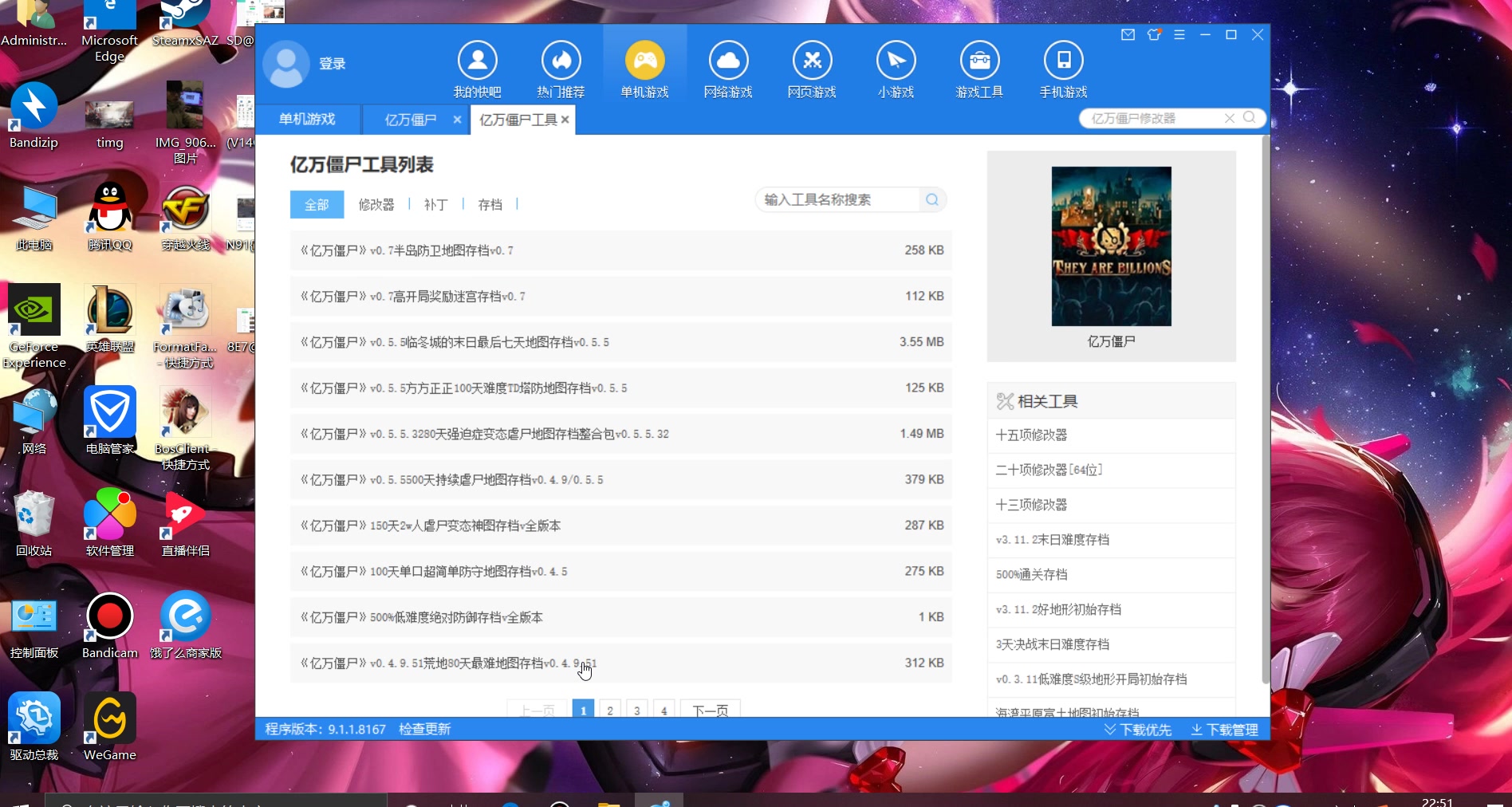Click the vertical scrollbar of tool page

[x=1266, y=410]
